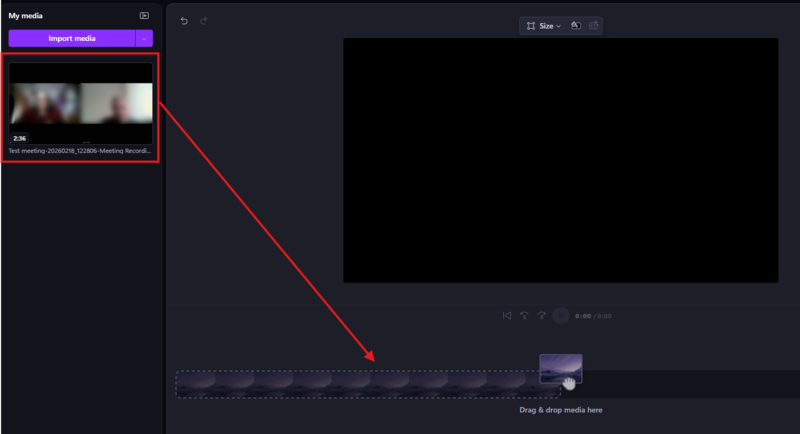Redo the last action

[204, 21]
